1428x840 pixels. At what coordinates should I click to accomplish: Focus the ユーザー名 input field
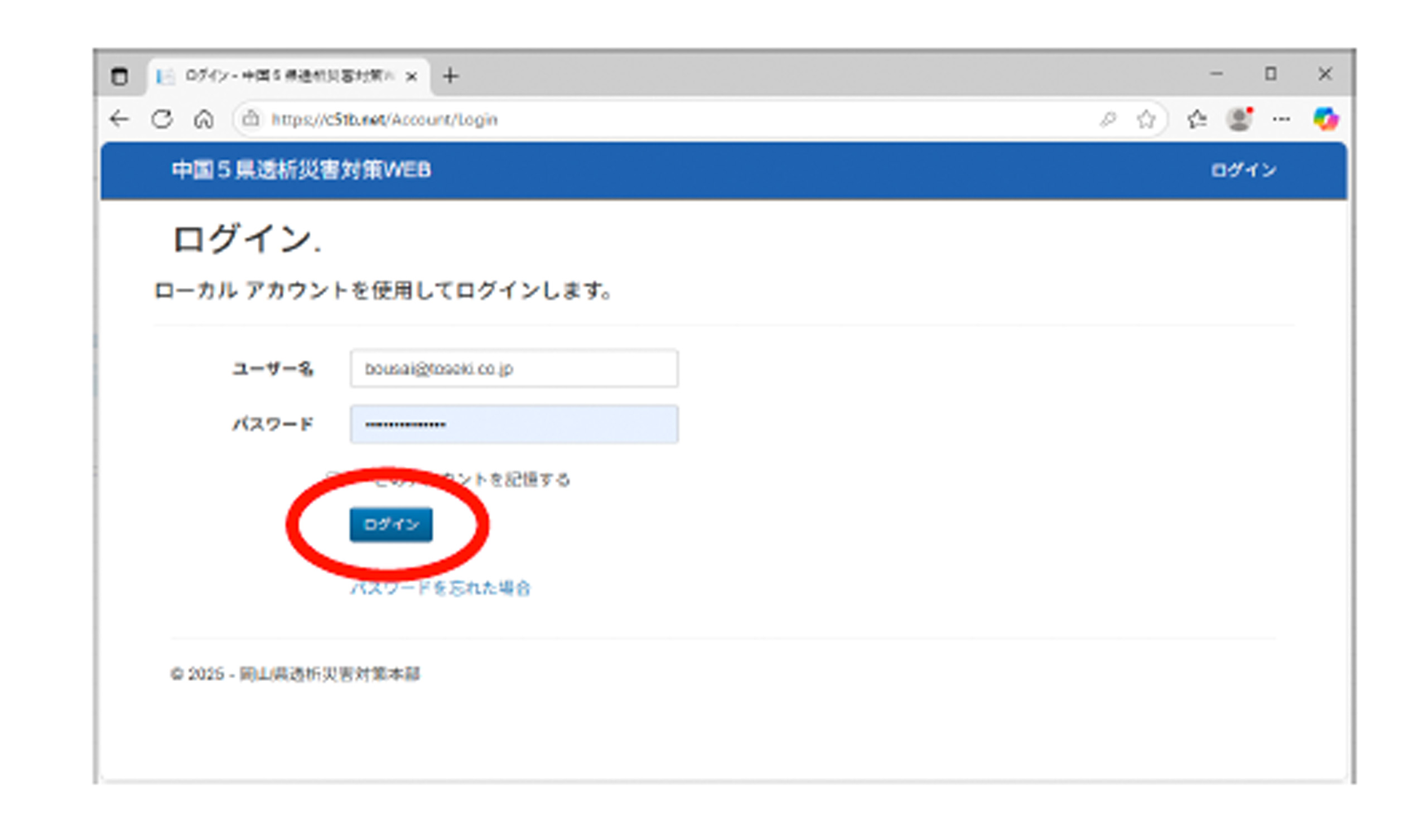514,369
